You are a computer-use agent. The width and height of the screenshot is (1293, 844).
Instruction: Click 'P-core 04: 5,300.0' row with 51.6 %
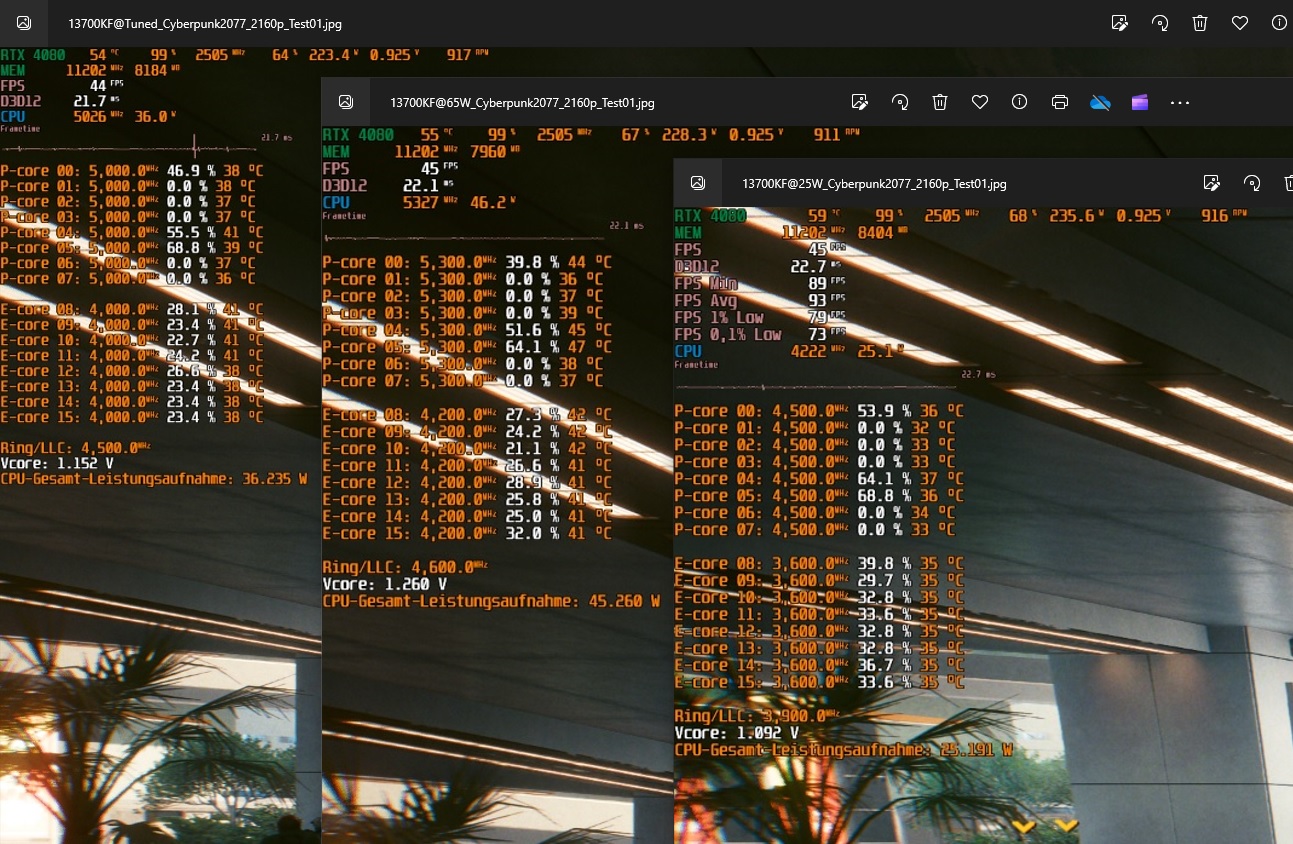tap(467, 330)
